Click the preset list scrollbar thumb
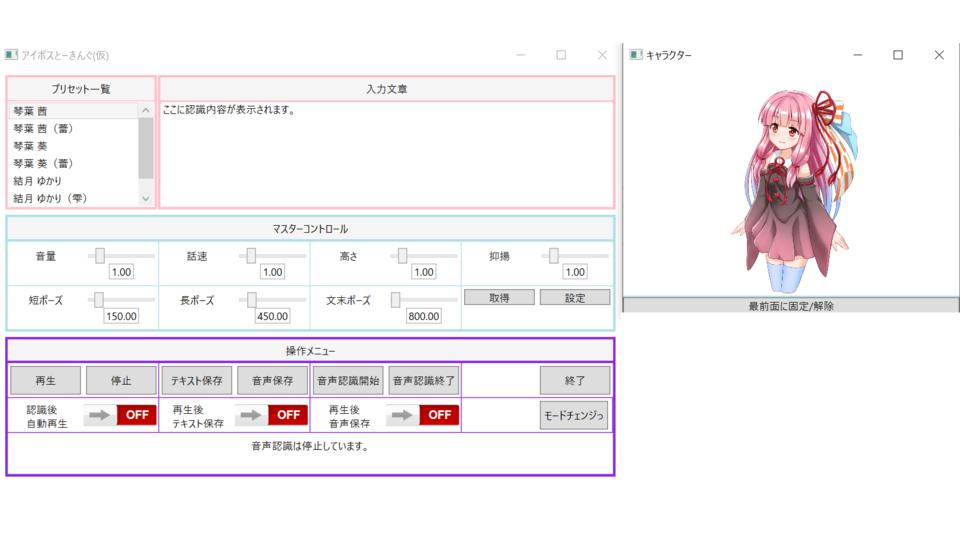The image size is (960, 540). click(146, 148)
